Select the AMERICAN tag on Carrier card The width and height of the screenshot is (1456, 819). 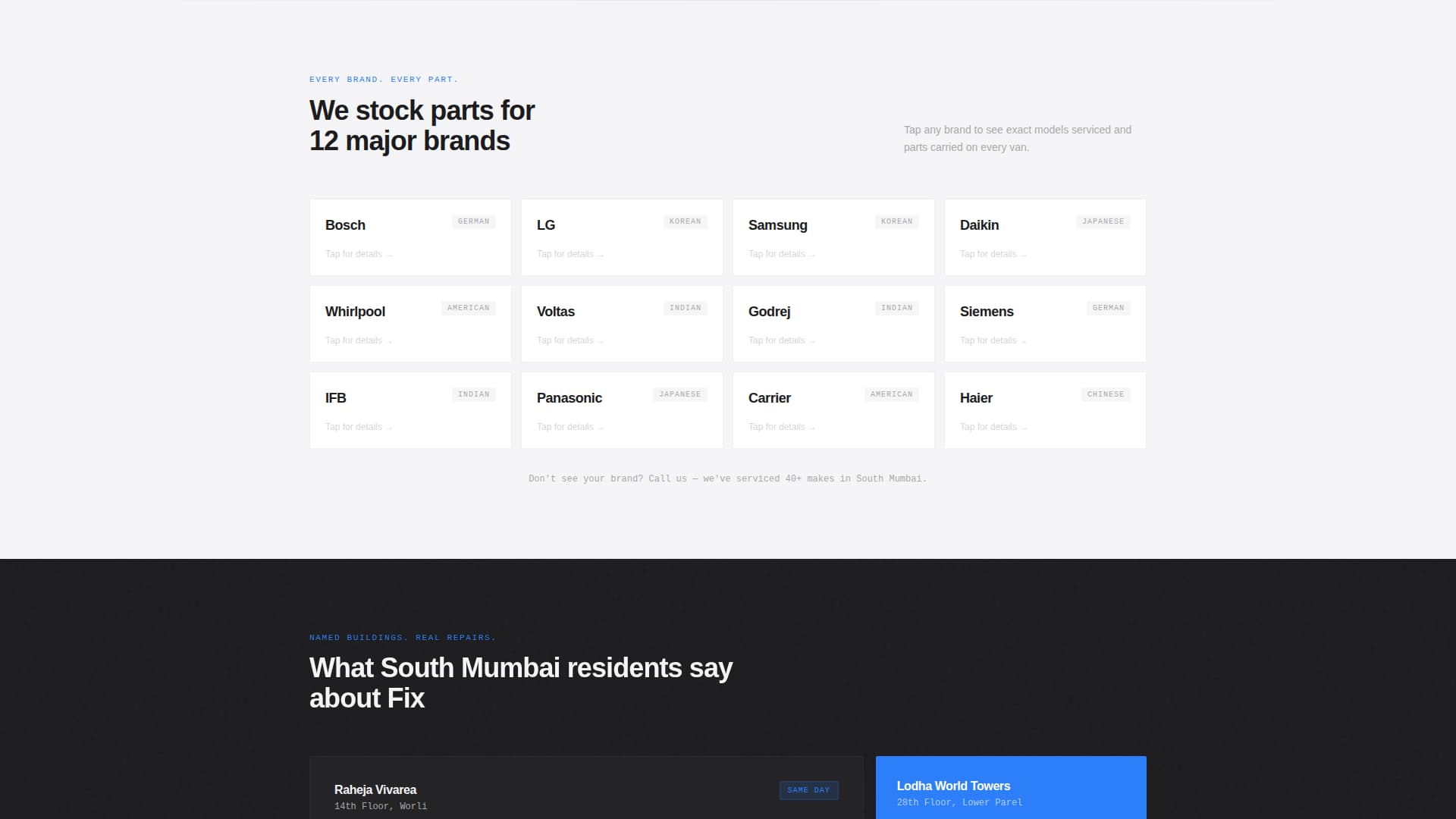(892, 394)
